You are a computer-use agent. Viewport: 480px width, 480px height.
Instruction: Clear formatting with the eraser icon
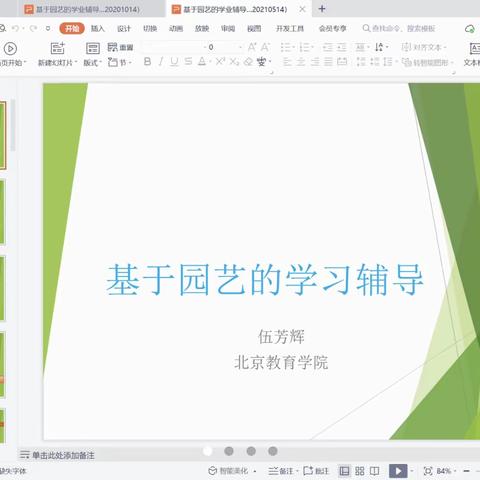pyautogui.click(x=248, y=62)
